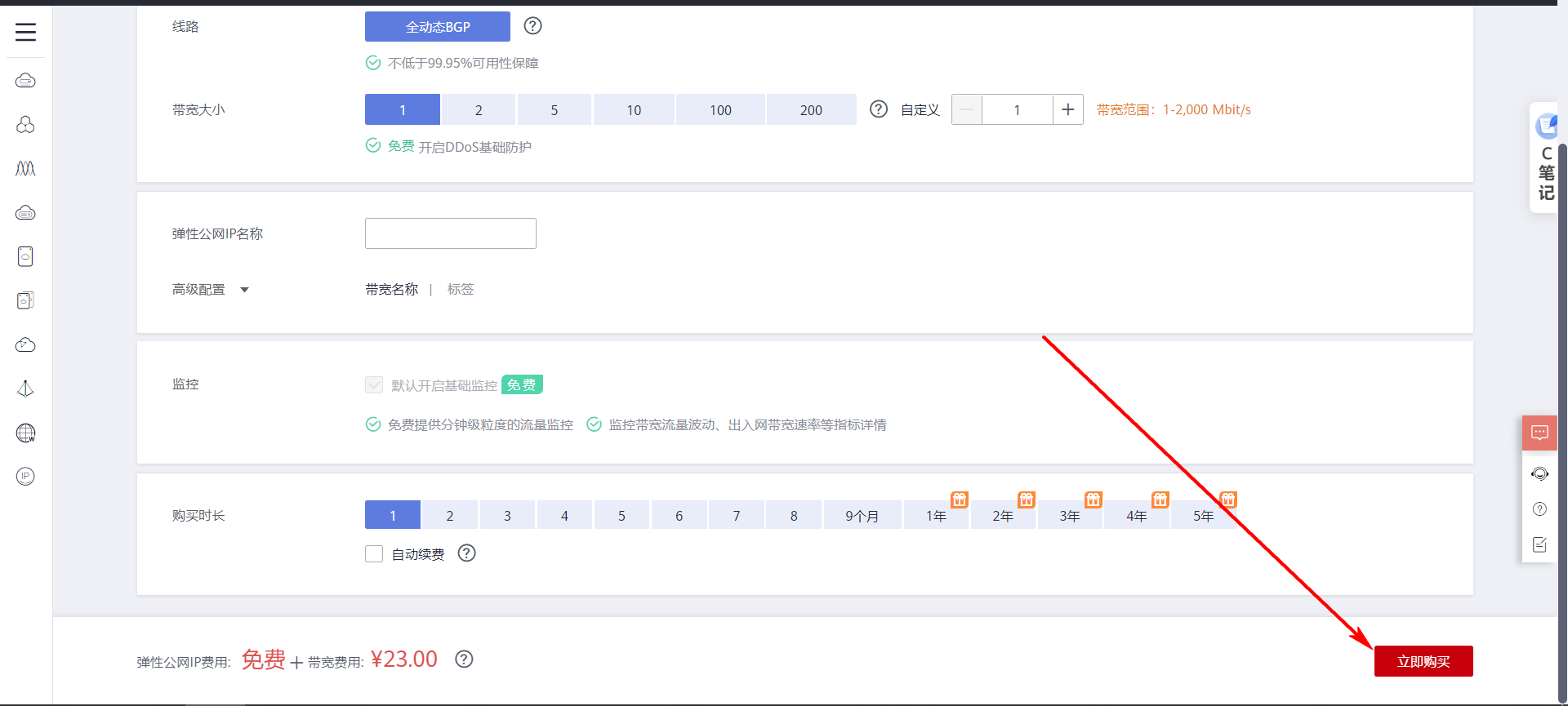
Task: Click the 带宽范围: 1-2,000 Mbit/s text
Action: (x=1174, y=109)
